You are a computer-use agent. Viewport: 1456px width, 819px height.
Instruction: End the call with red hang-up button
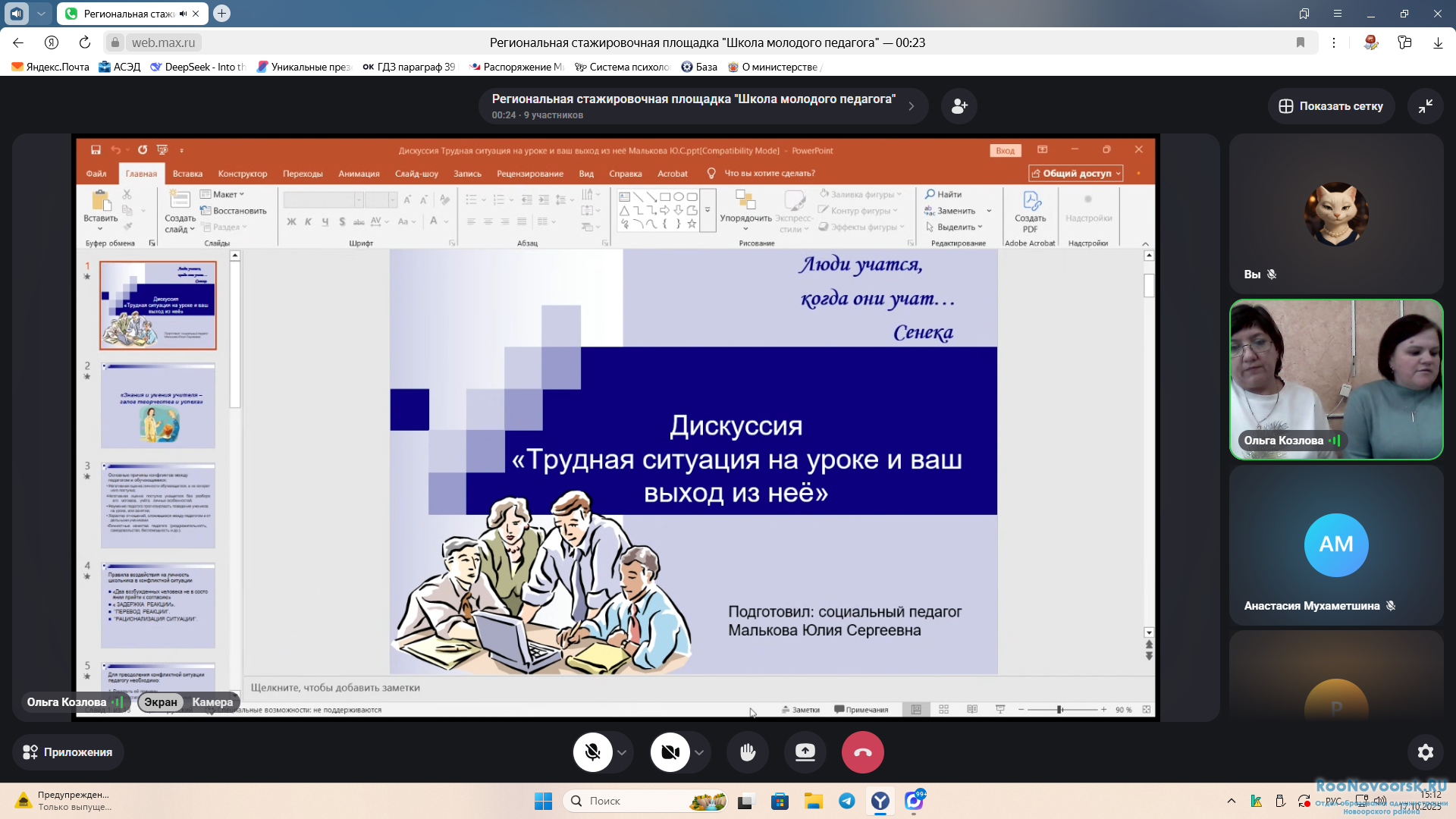pos(862,752)
